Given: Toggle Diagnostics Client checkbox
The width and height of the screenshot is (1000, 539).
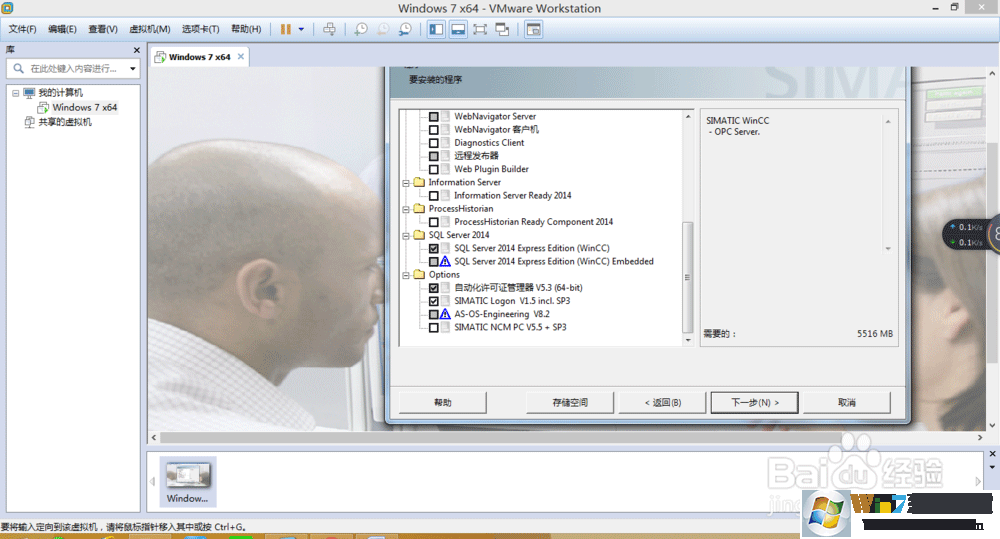Looking at the screenshot, I should [434, 143].
